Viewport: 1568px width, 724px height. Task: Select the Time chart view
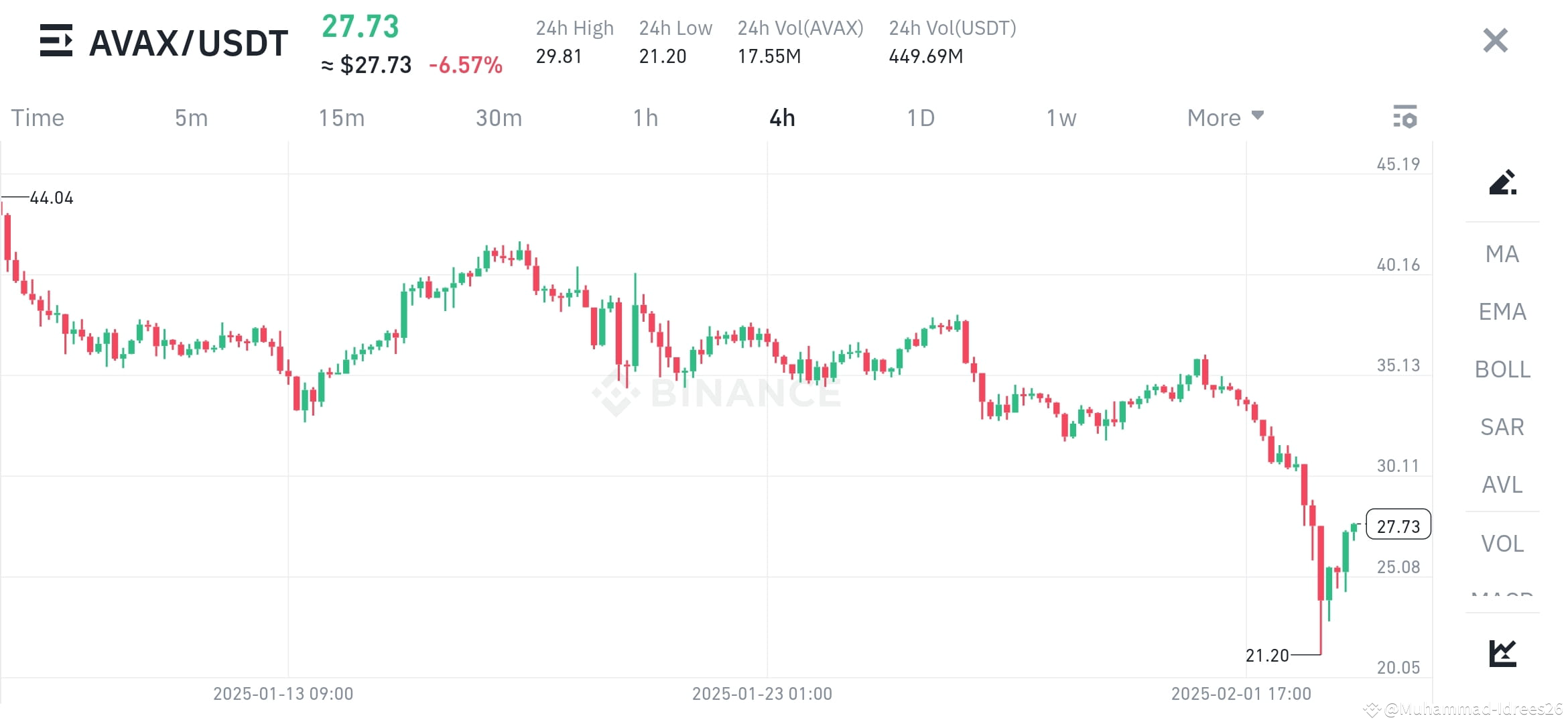(x=38, y=117)
